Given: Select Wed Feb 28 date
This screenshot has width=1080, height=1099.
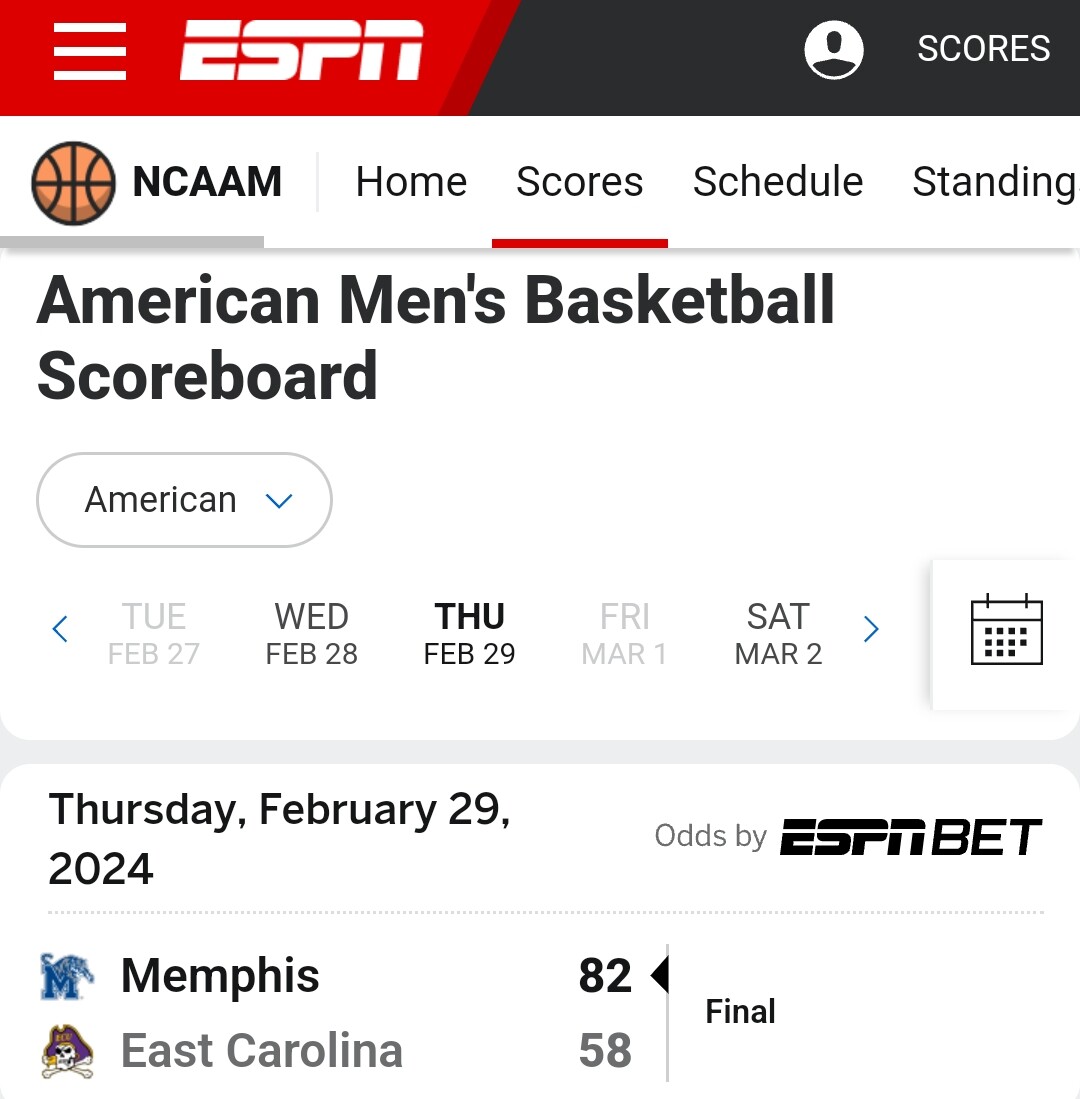Looking at the screenshot, I should click(x=312, y=634).
